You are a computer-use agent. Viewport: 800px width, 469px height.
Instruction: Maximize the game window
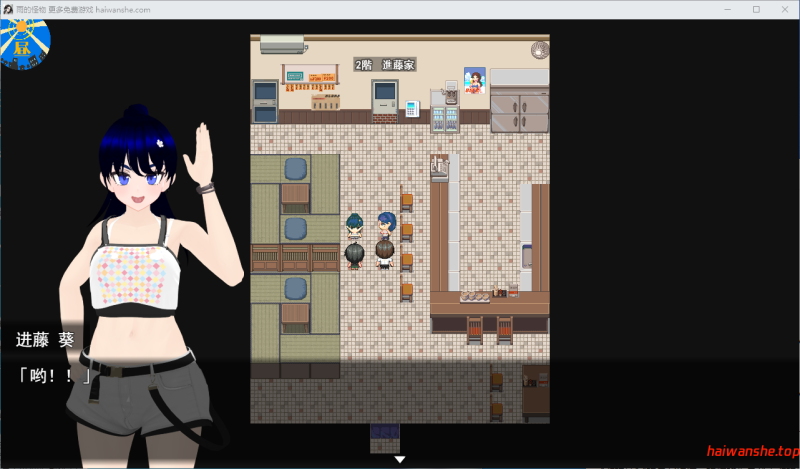point(755,9)
